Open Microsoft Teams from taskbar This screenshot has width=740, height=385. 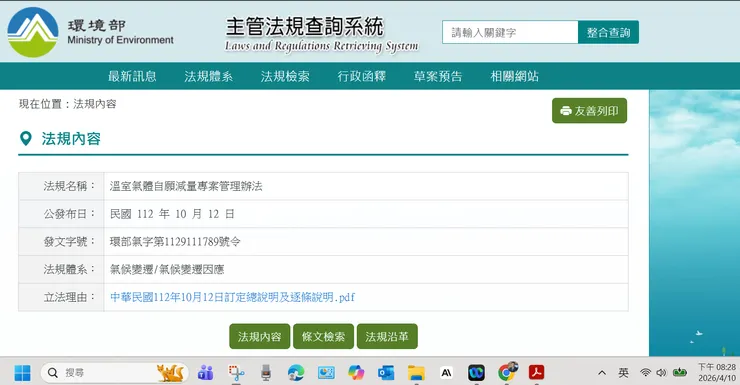click(x=205, y=373)
